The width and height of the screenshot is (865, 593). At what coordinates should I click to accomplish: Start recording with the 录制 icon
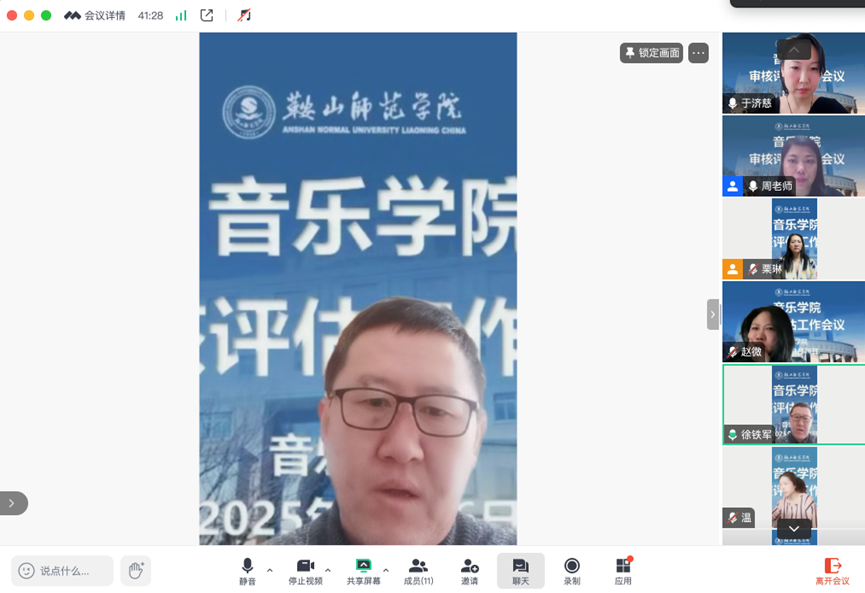[572, 571]
